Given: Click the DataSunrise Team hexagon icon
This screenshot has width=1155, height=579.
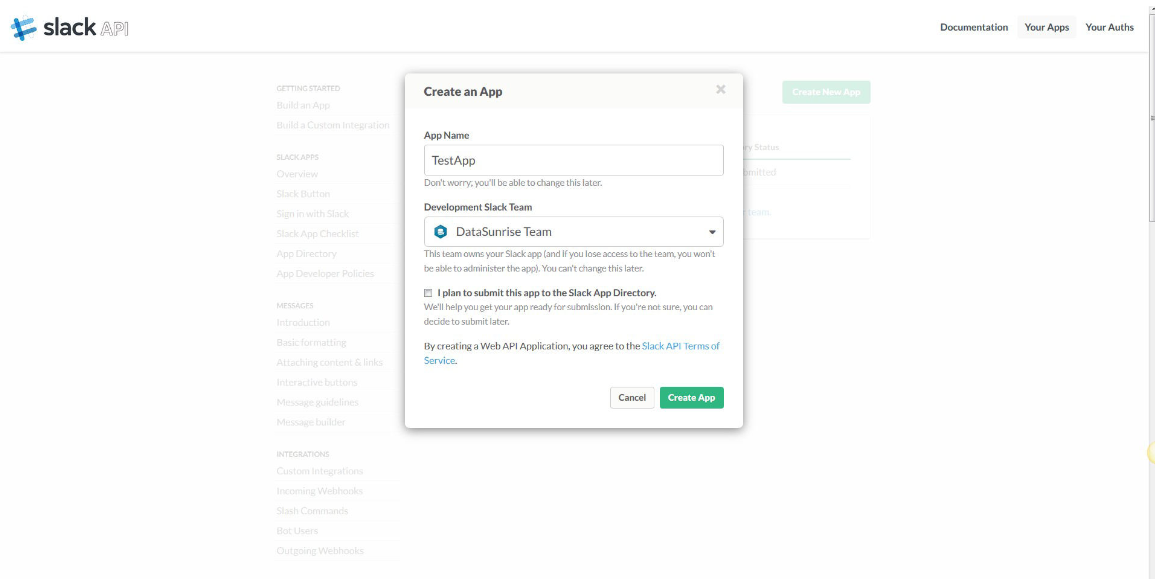Looking at the screenshot, I should click(x=440, y=232).
